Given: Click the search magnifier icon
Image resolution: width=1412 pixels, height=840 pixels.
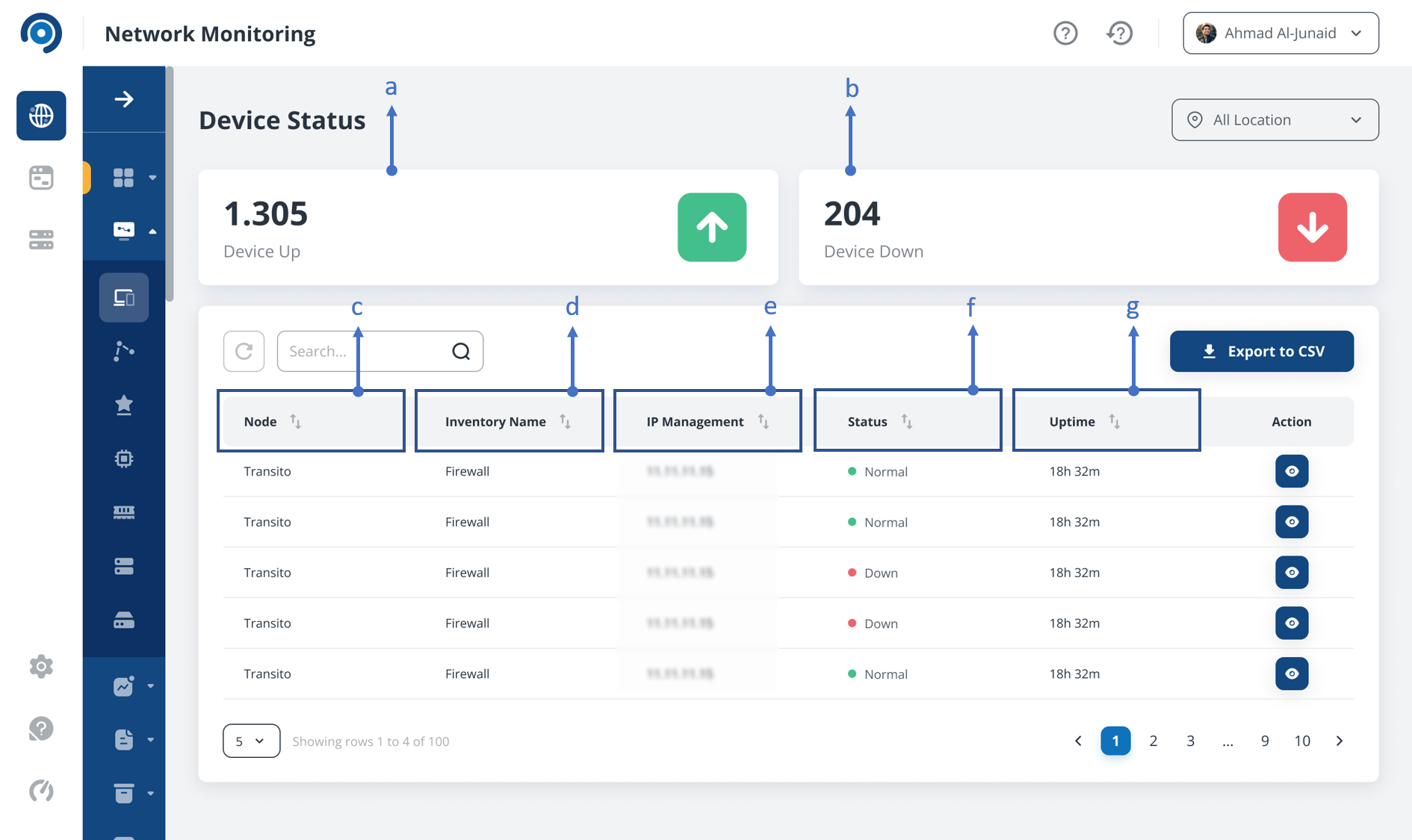Looking at the screenshot, I should tap(461, 351).
